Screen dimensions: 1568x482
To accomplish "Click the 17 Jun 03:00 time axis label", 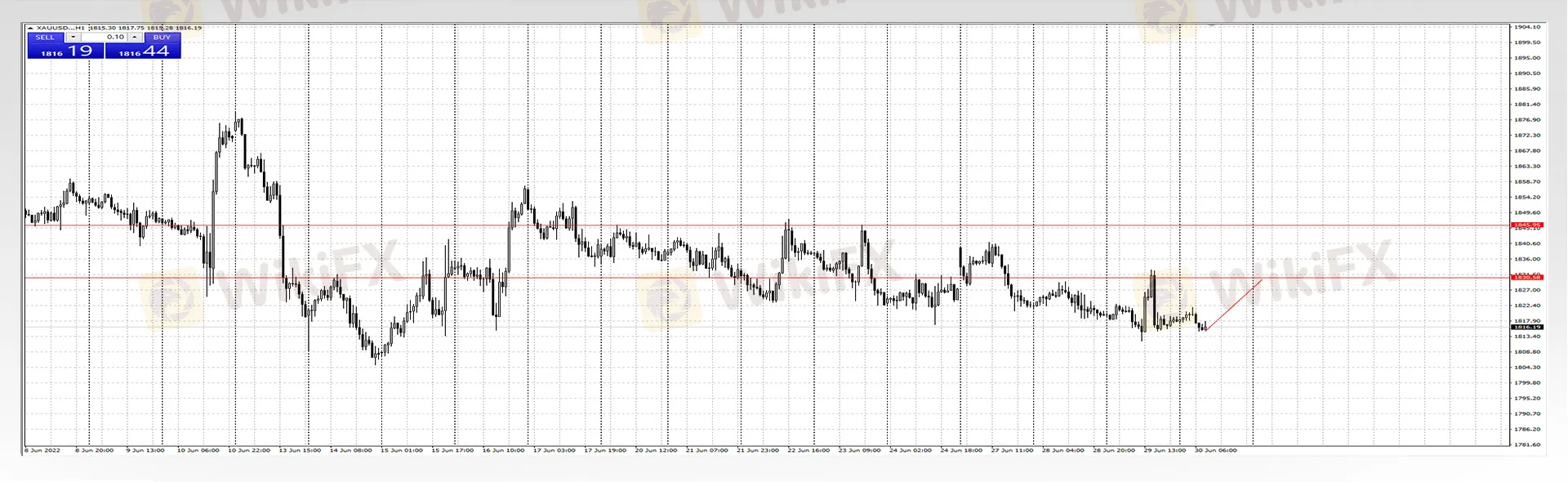I will point(554,450).
